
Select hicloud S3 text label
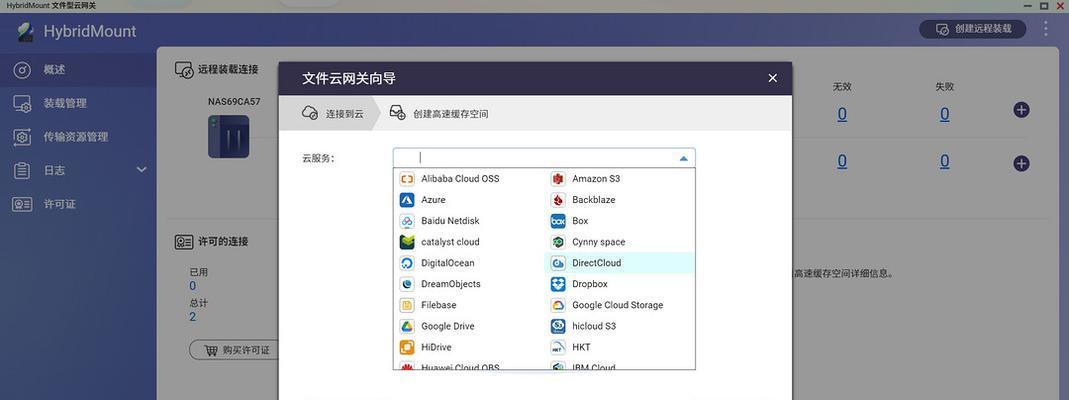click(594, 326)
